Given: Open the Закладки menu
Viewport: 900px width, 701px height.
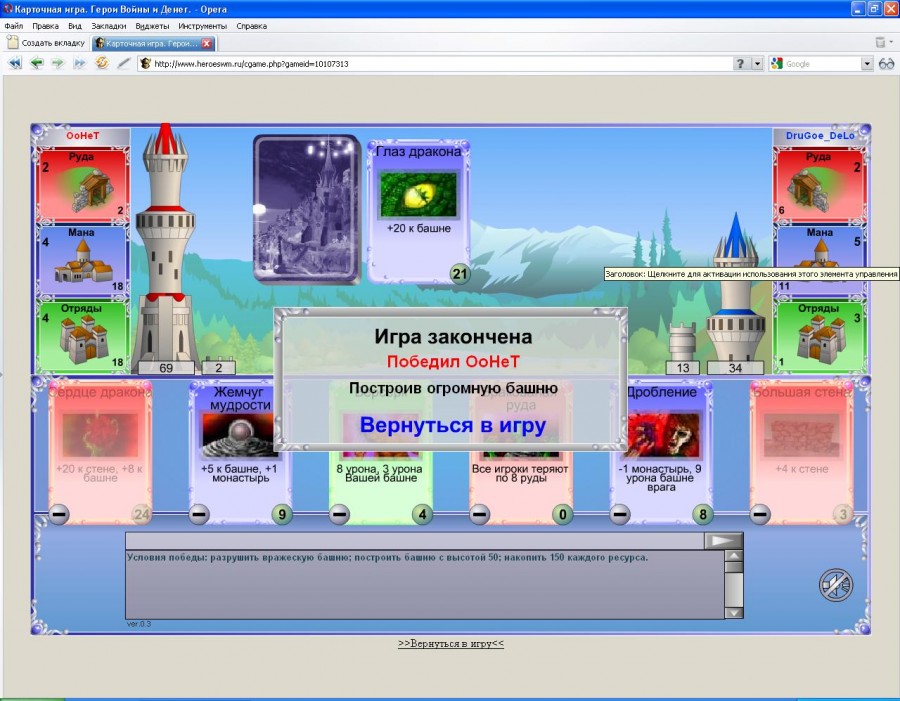Looking at the screenshot, I should [108, 26].
